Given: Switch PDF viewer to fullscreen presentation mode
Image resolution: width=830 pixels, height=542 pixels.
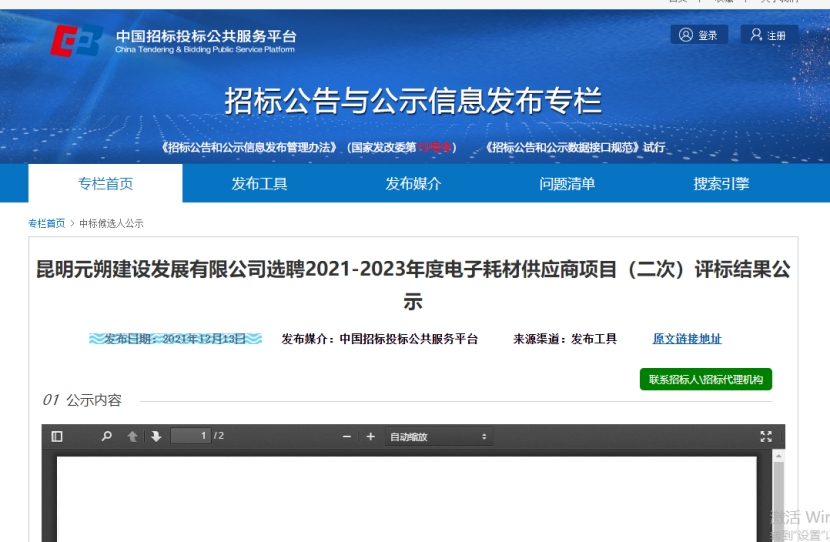Looking at the screenshot, I should click(766, 436).
